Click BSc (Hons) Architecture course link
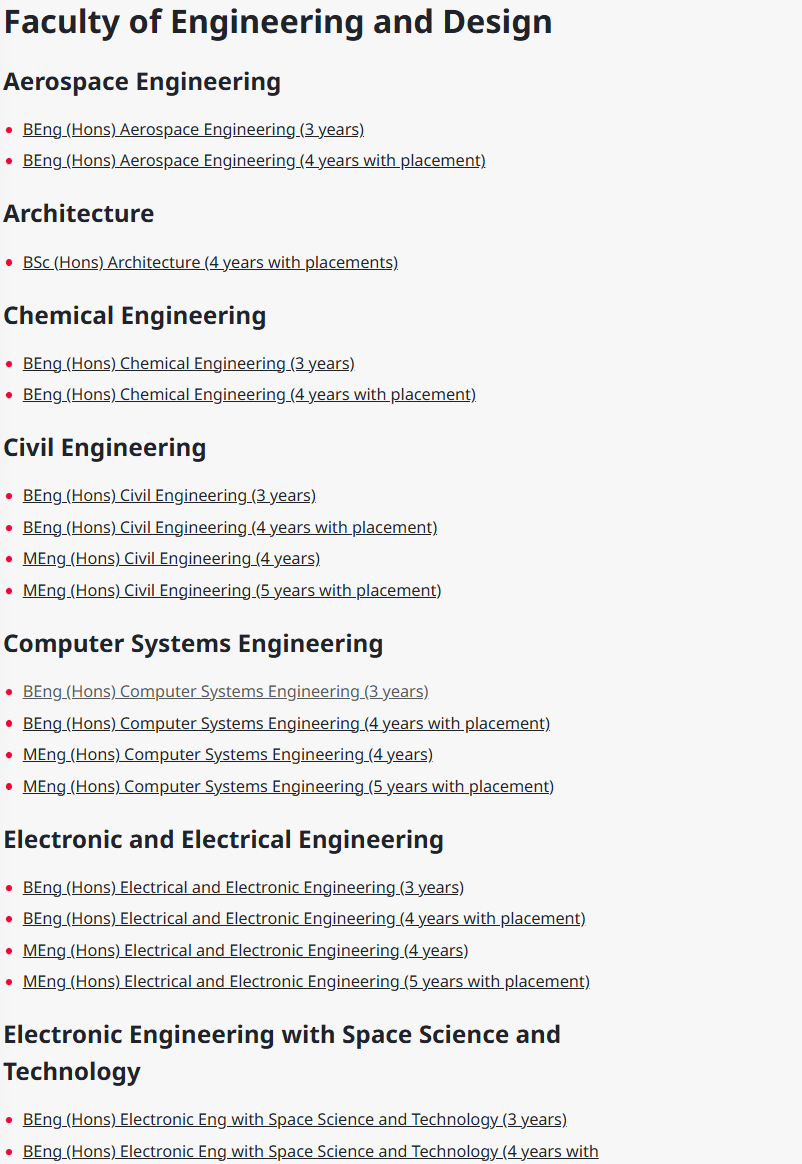Image resolution: width=802 pixels, height=1164 pixels. click(210, 263)
